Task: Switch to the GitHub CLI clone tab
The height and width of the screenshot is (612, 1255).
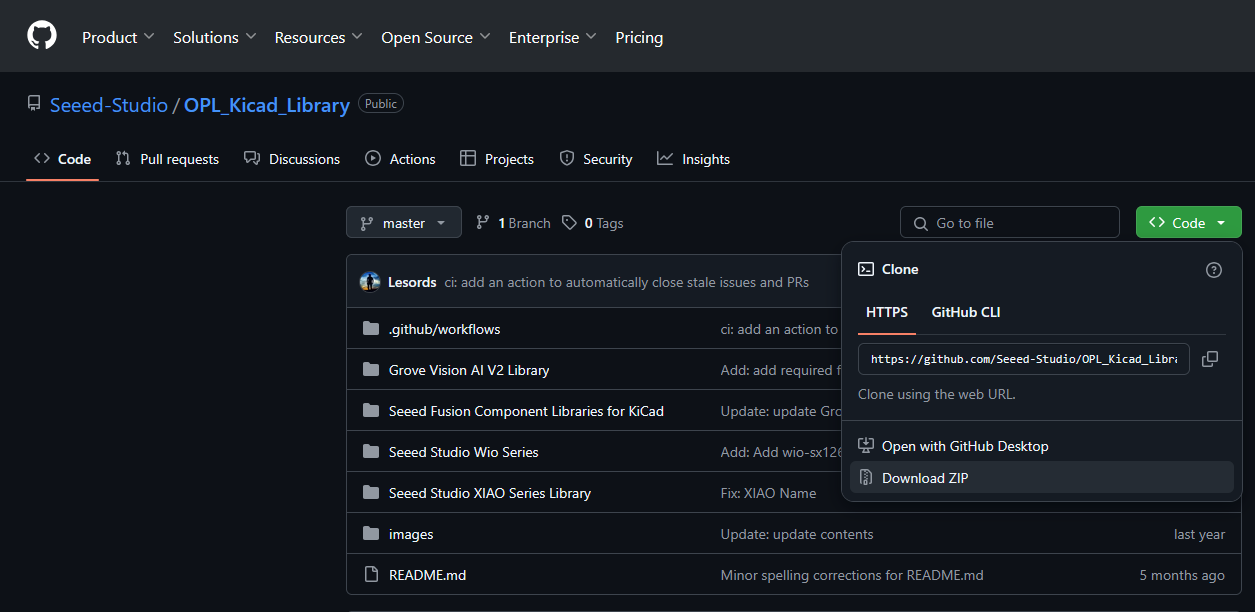Action: [x=966, y=312]
